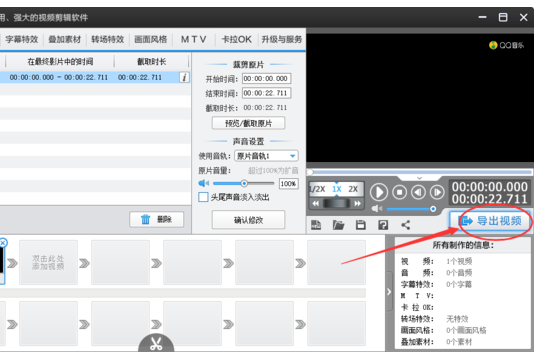Click the 导出视频 button

(490, 221)
